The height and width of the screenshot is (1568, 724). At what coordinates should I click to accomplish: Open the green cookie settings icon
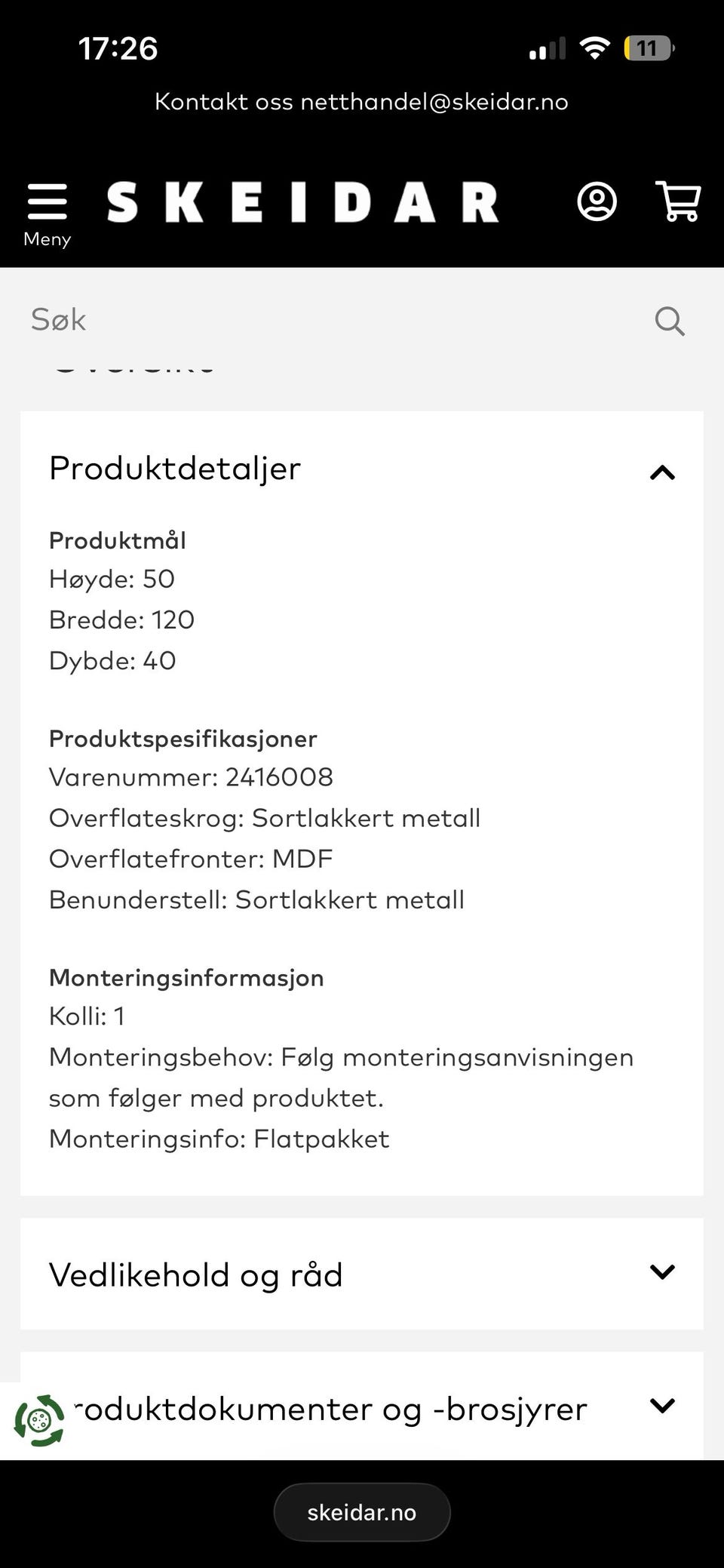tap(39, 1420)
